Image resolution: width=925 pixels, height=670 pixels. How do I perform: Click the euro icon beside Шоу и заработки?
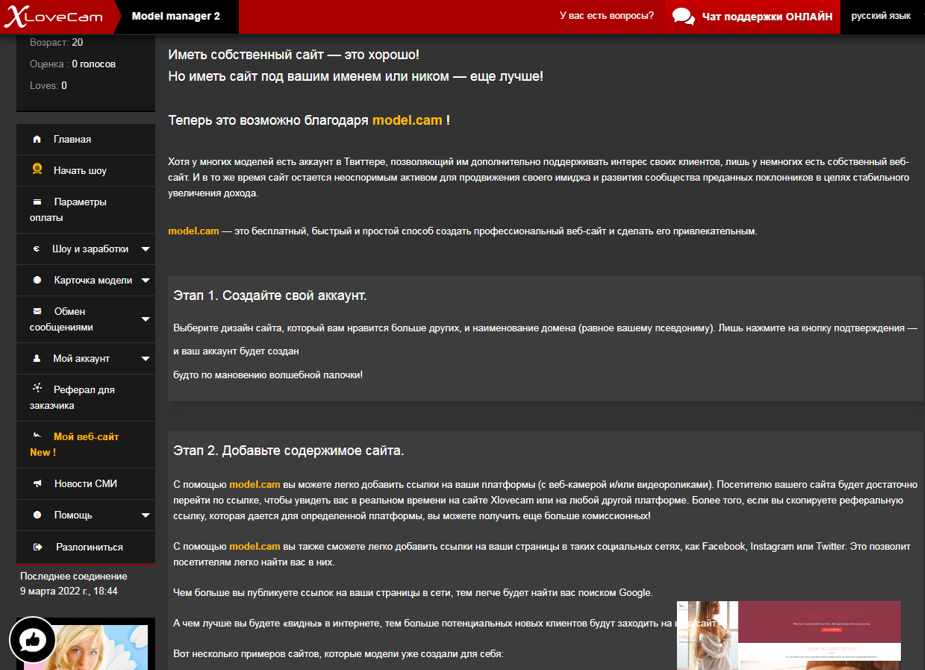37,249
